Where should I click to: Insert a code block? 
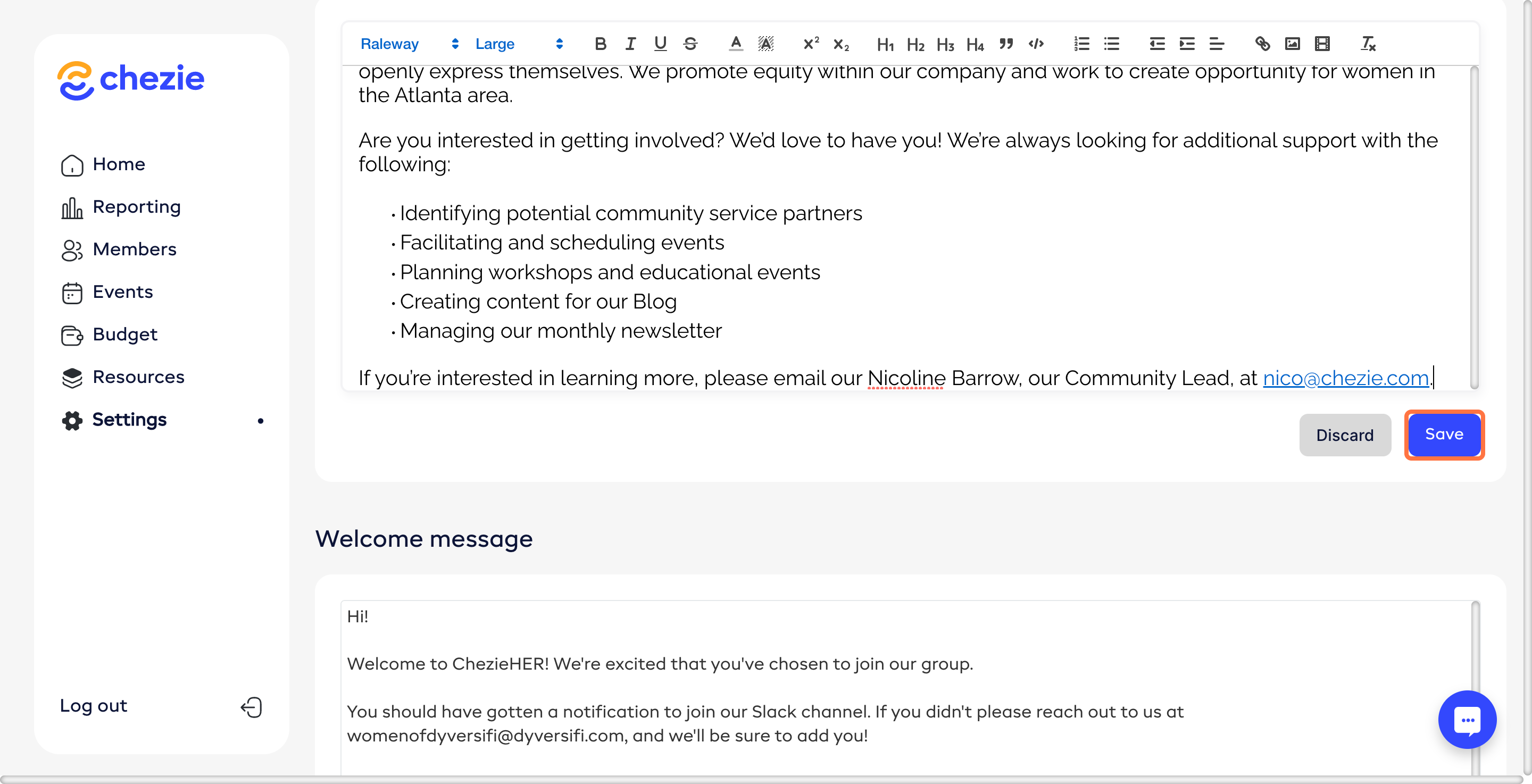click(x=1035, y=44)
